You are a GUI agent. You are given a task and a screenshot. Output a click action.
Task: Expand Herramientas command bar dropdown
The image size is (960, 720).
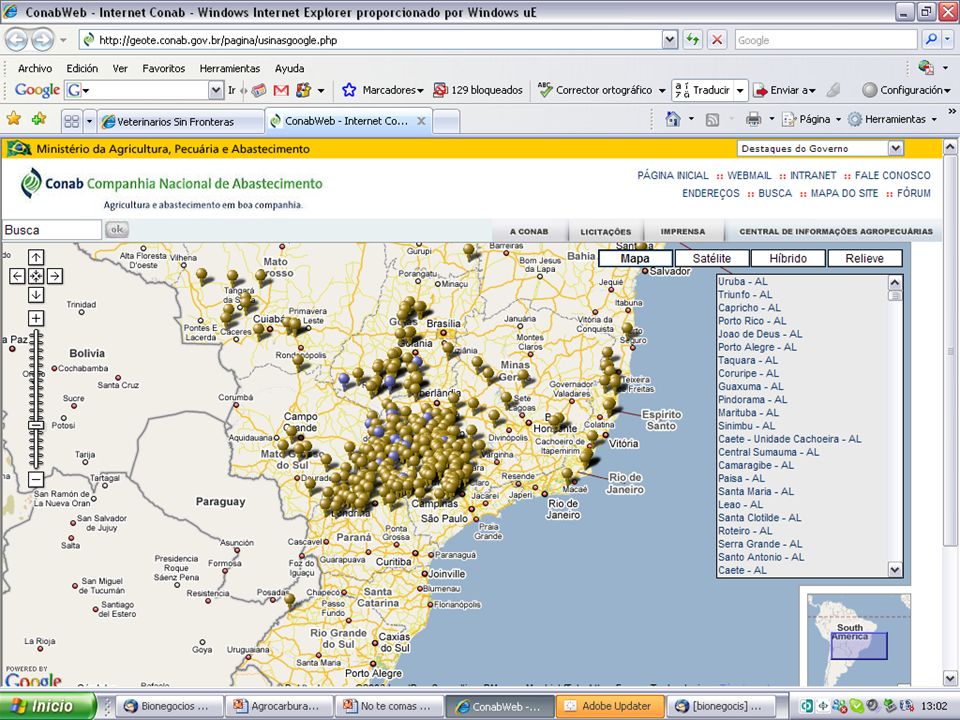(x=934, y=119)
